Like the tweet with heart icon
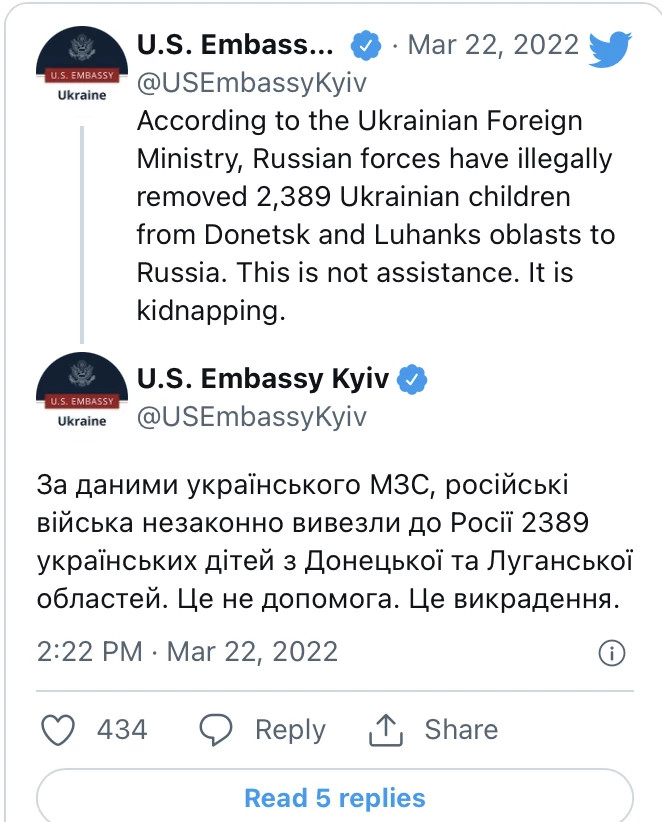This screenshot has height=822, width=662. click(x=58, y=730)
